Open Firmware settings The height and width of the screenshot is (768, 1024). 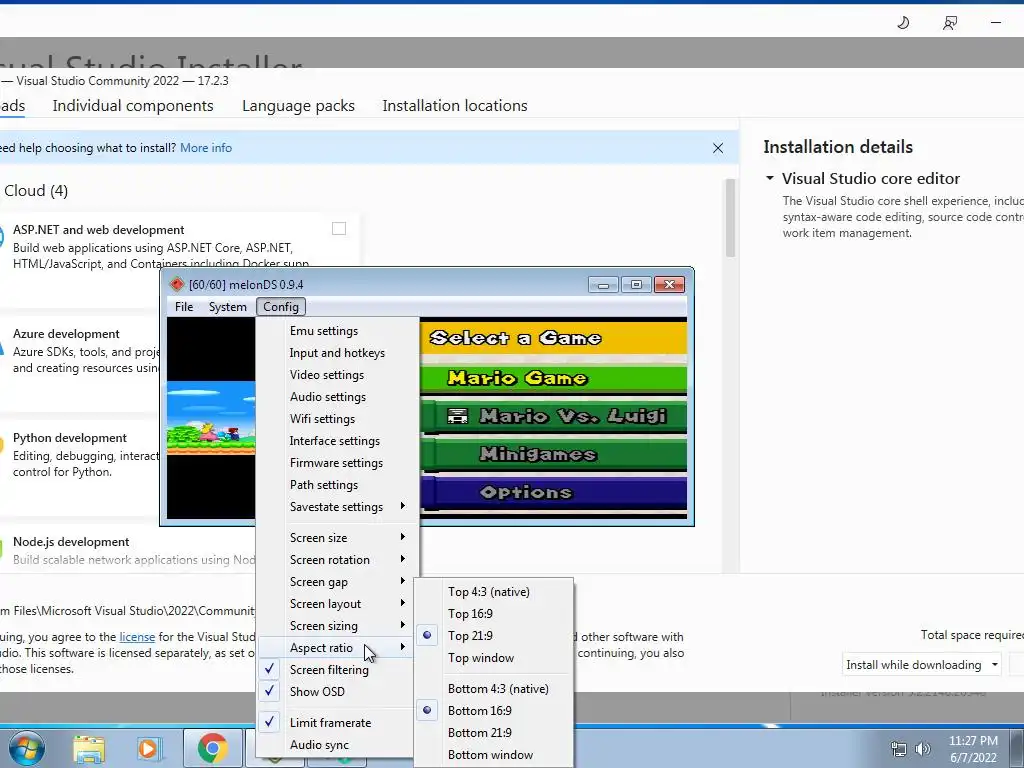(x=336, y=462)
